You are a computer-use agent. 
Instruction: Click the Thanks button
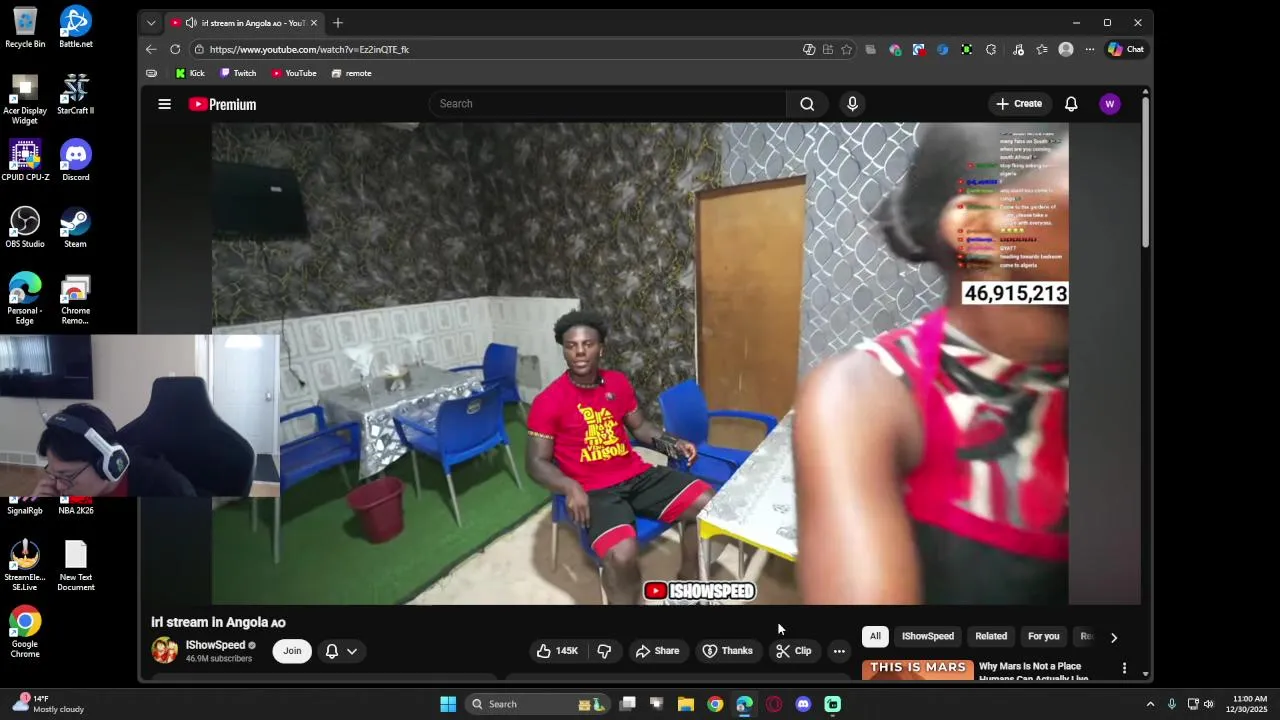coord(727,651)
